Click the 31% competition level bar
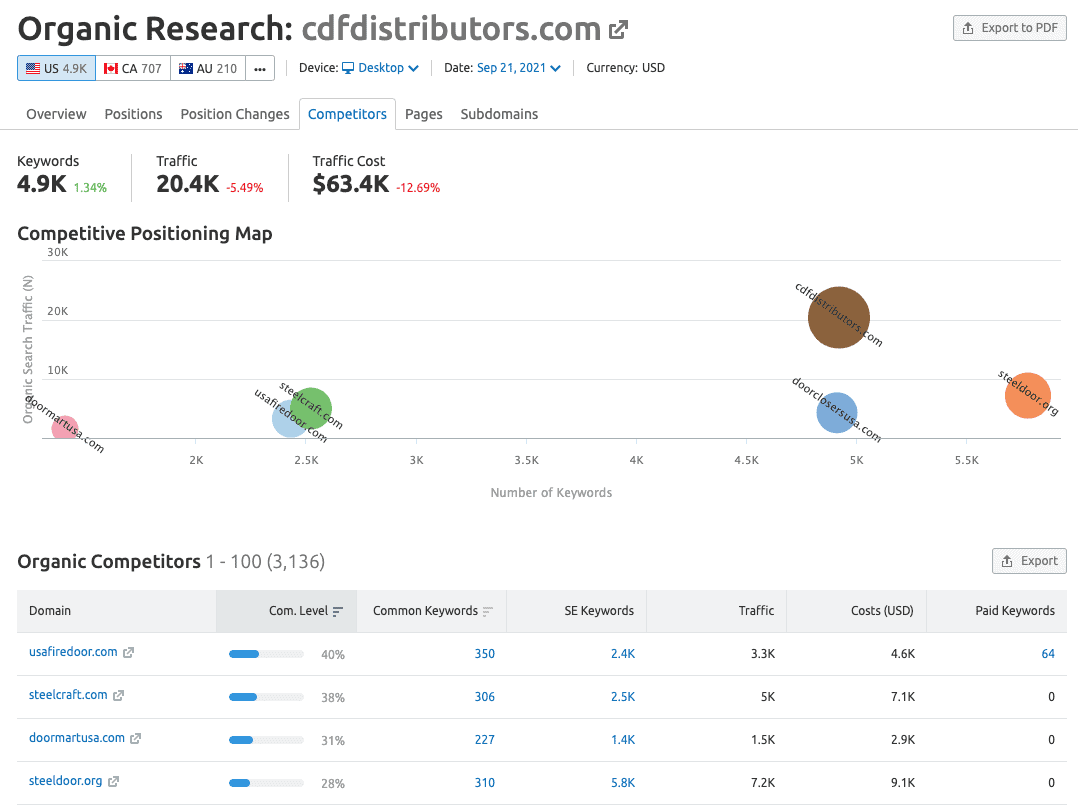 pos(266,740)
